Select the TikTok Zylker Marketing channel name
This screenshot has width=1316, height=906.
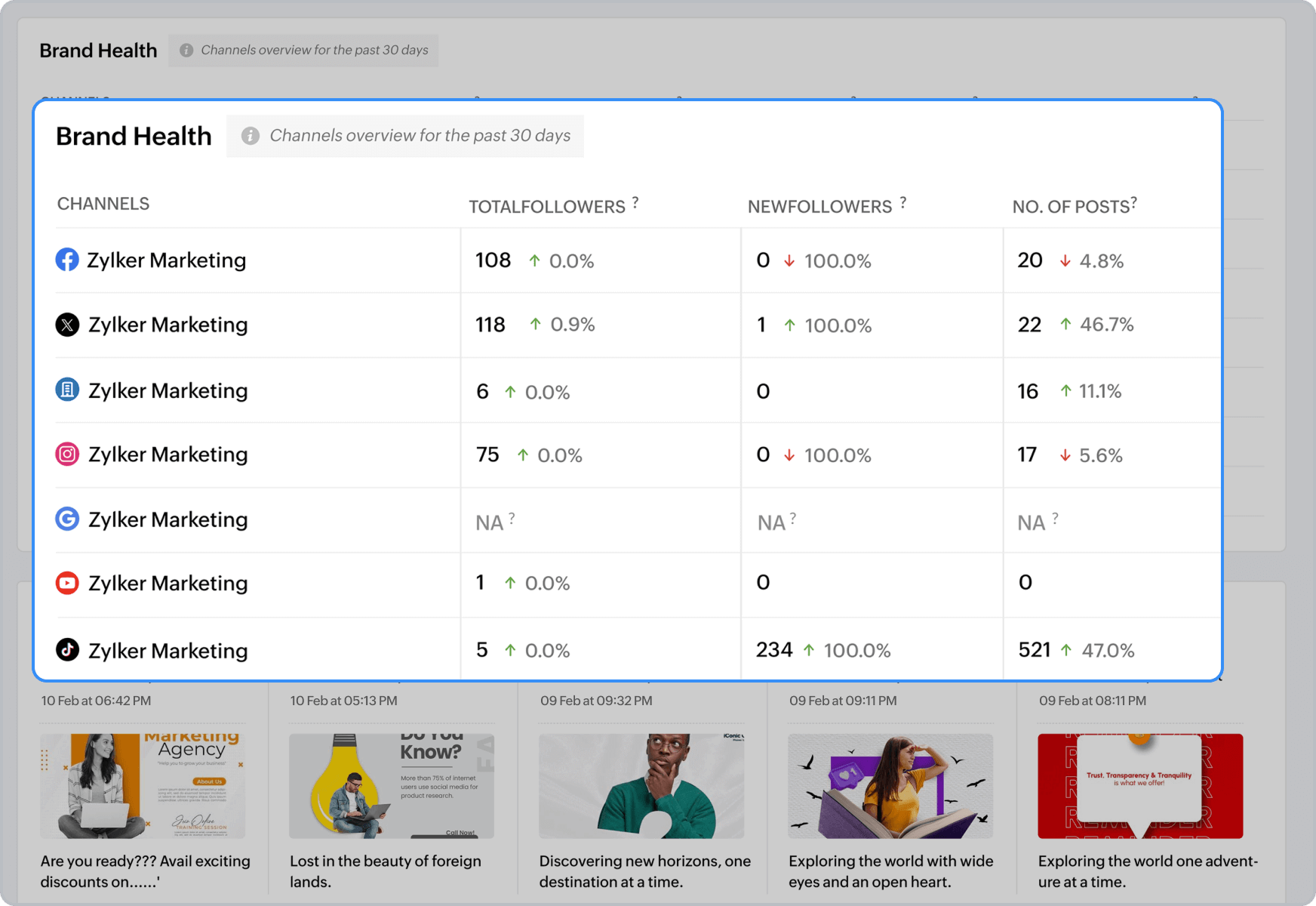[168, 651]
